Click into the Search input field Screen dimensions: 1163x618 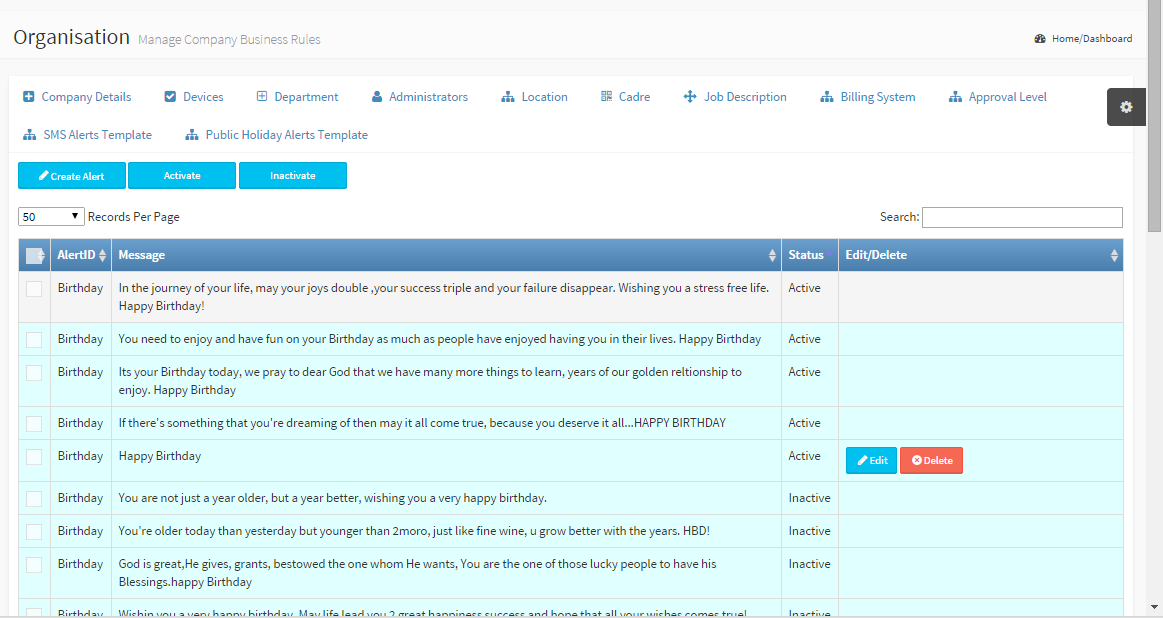pos(1021,217)
